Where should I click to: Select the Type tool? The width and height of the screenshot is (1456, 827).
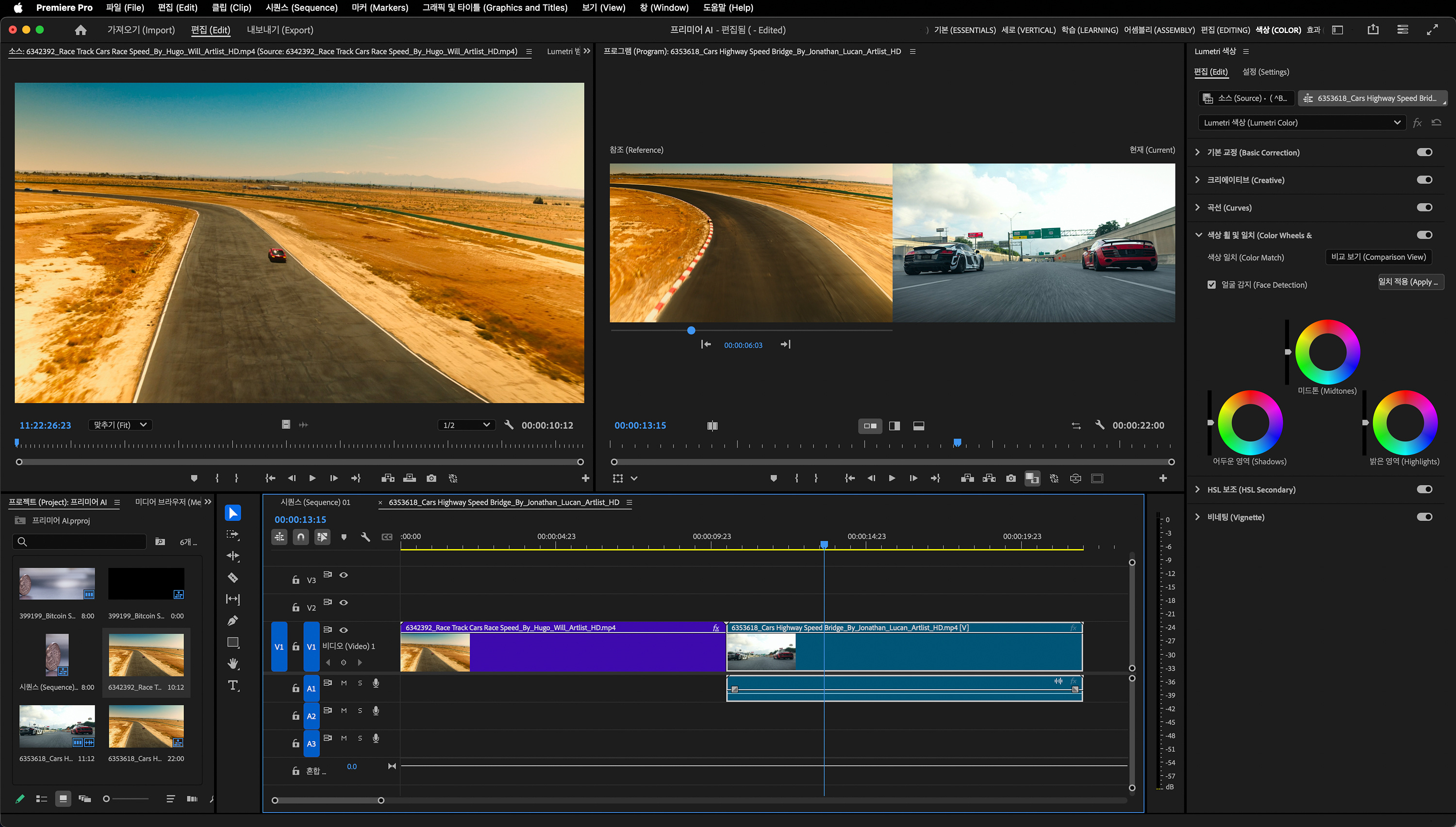tap(233, 685)
